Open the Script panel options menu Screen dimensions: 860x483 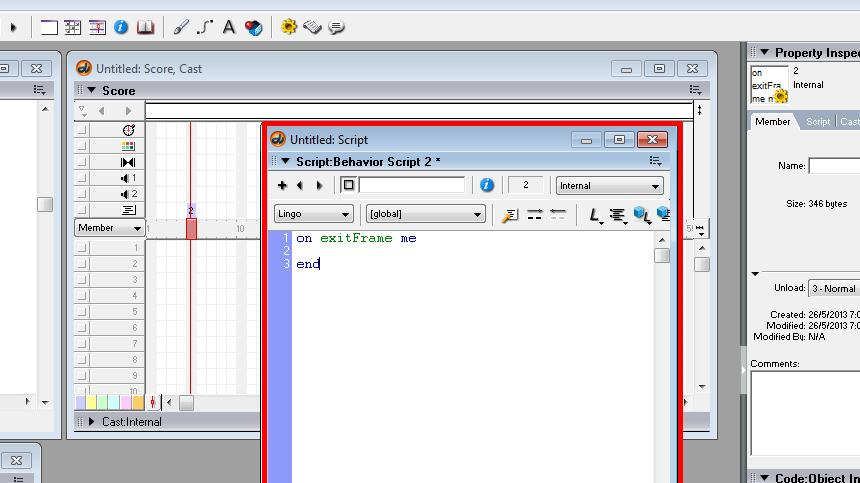[x=655, y=161]
